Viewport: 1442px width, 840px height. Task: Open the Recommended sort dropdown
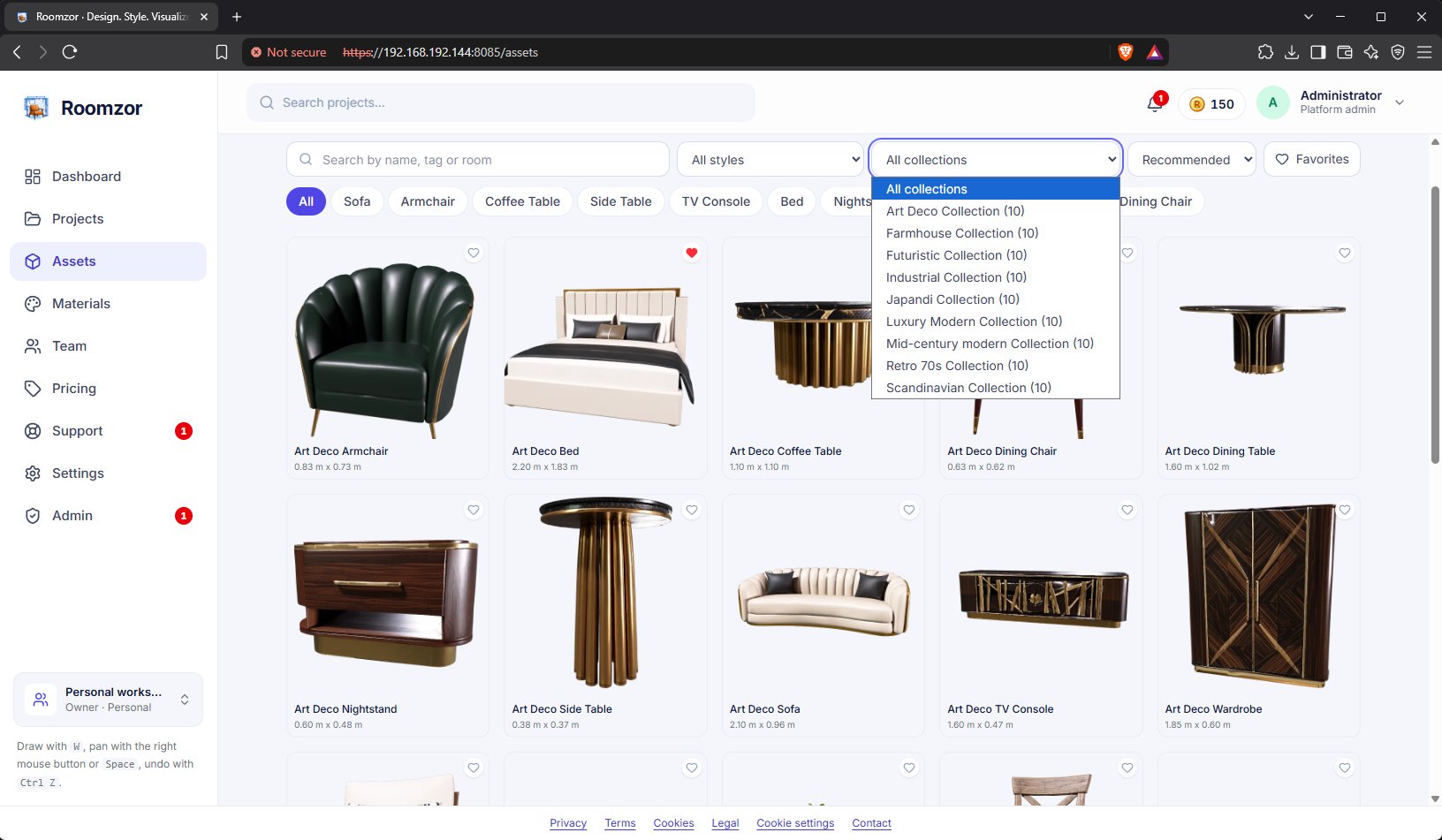[1191, 160]
